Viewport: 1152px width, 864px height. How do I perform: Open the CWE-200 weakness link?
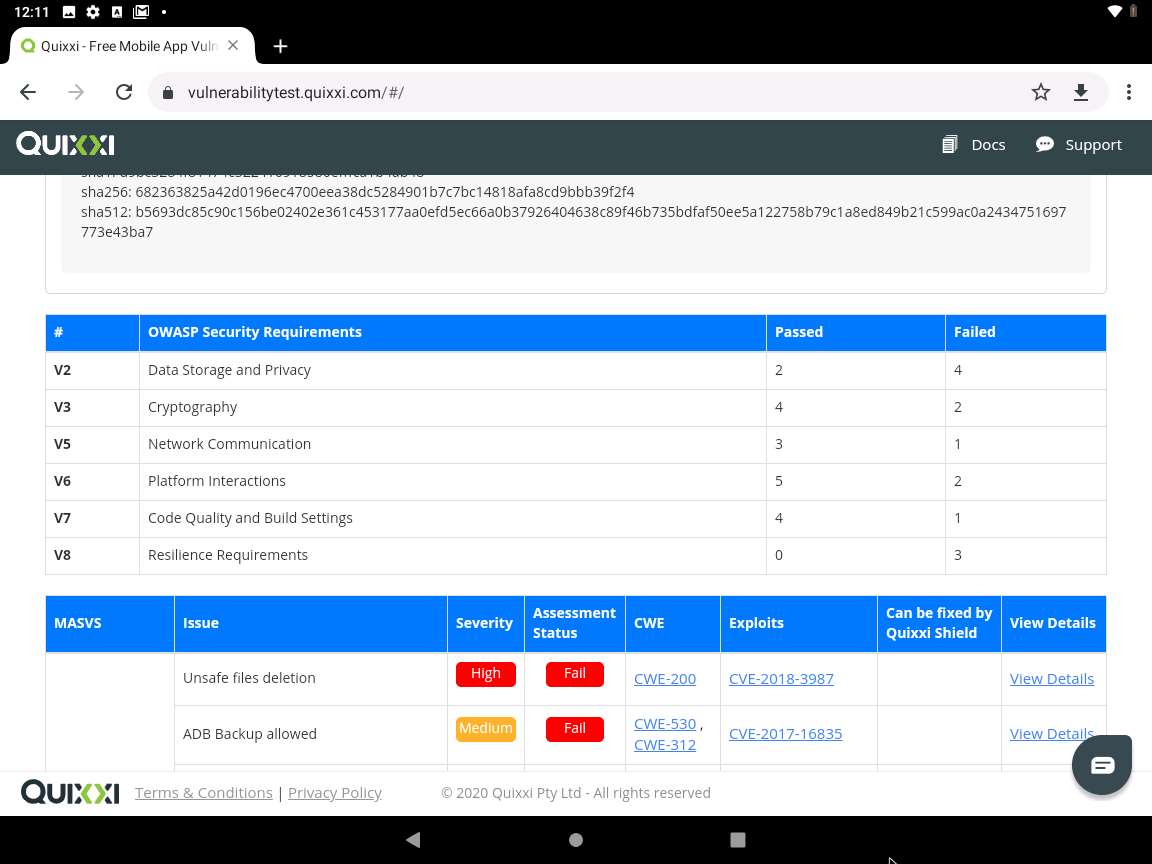665,678
